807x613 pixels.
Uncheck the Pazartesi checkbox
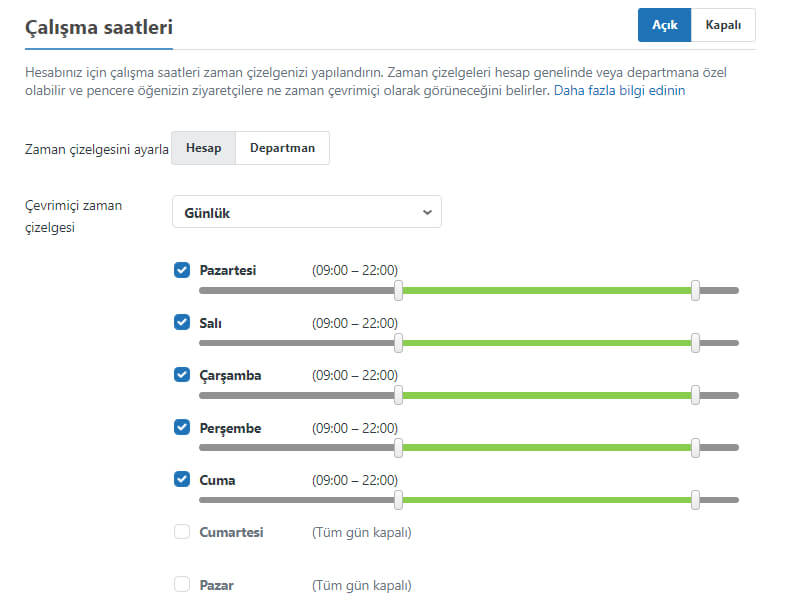pyautogui.click(x=182, y=270)
